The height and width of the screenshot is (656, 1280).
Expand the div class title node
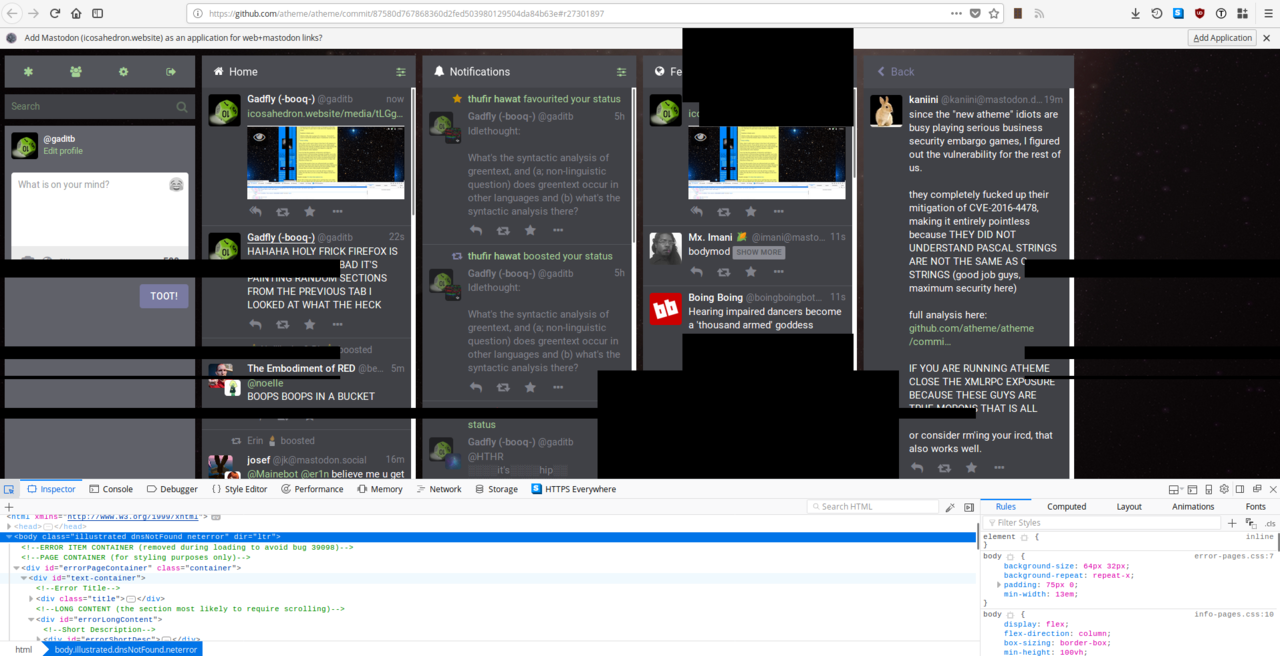click(31, 599)
